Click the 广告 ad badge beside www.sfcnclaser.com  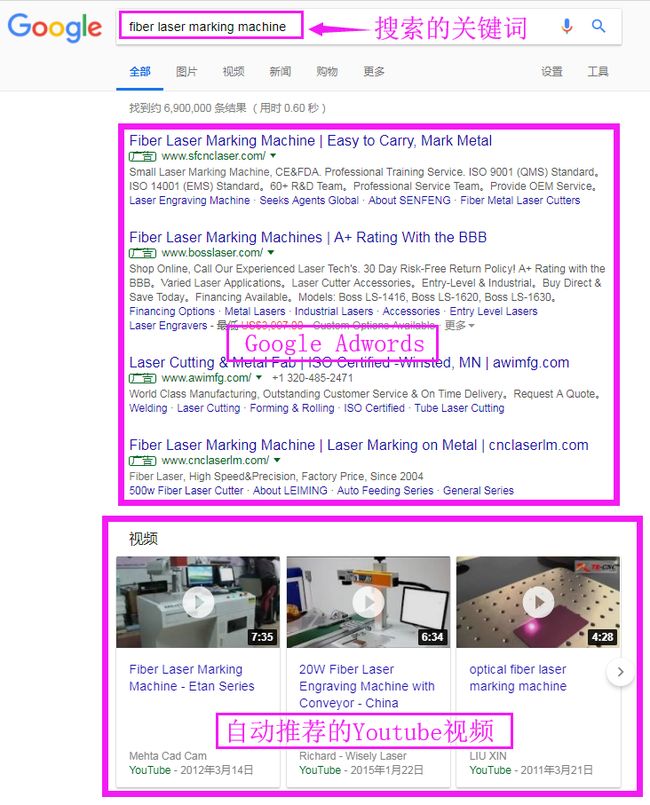coord(142,156)
